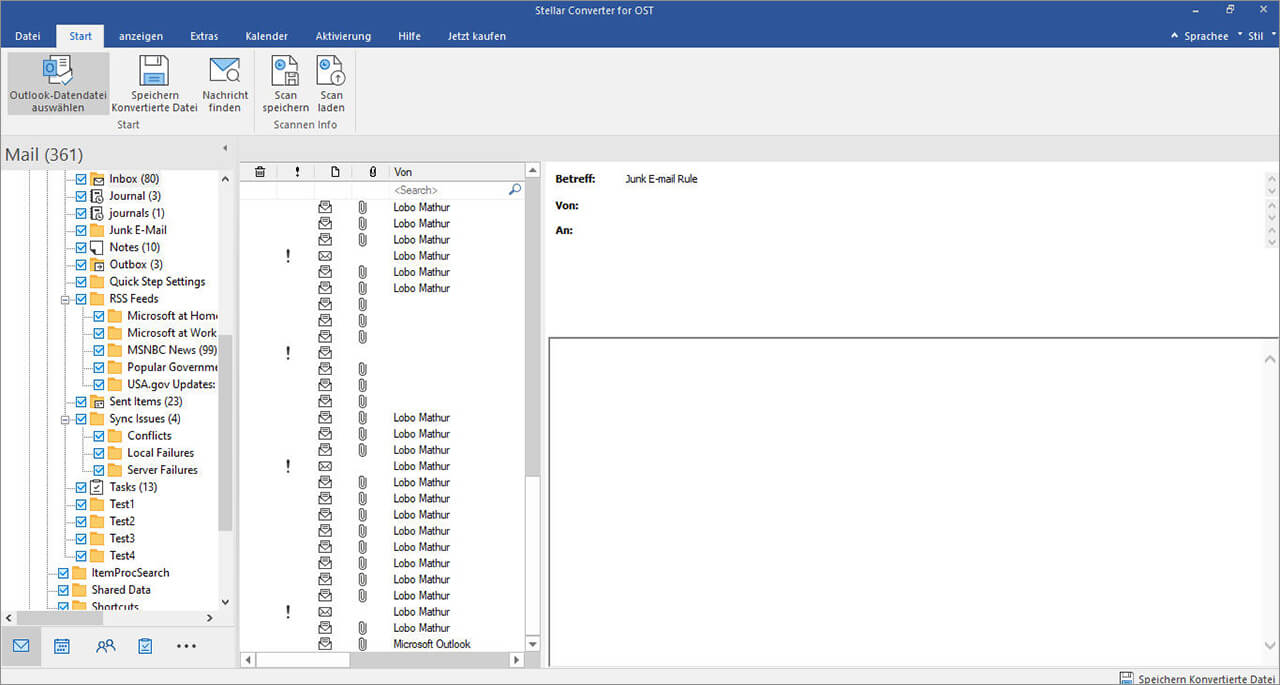Uncheck Junk E-Mail folder checkbox

(x=82, y=230)
